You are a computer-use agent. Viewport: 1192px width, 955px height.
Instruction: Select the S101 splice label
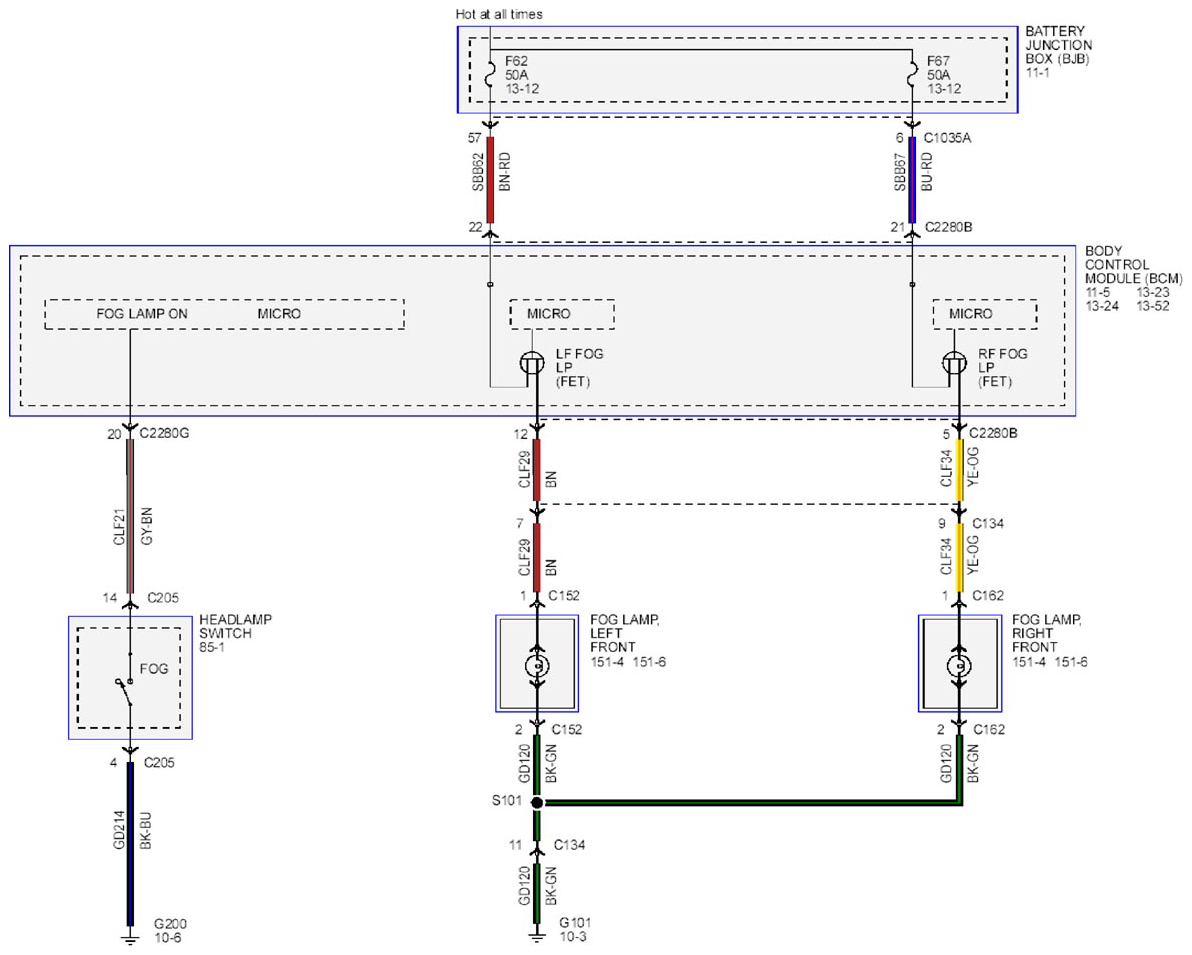point(506,800)
